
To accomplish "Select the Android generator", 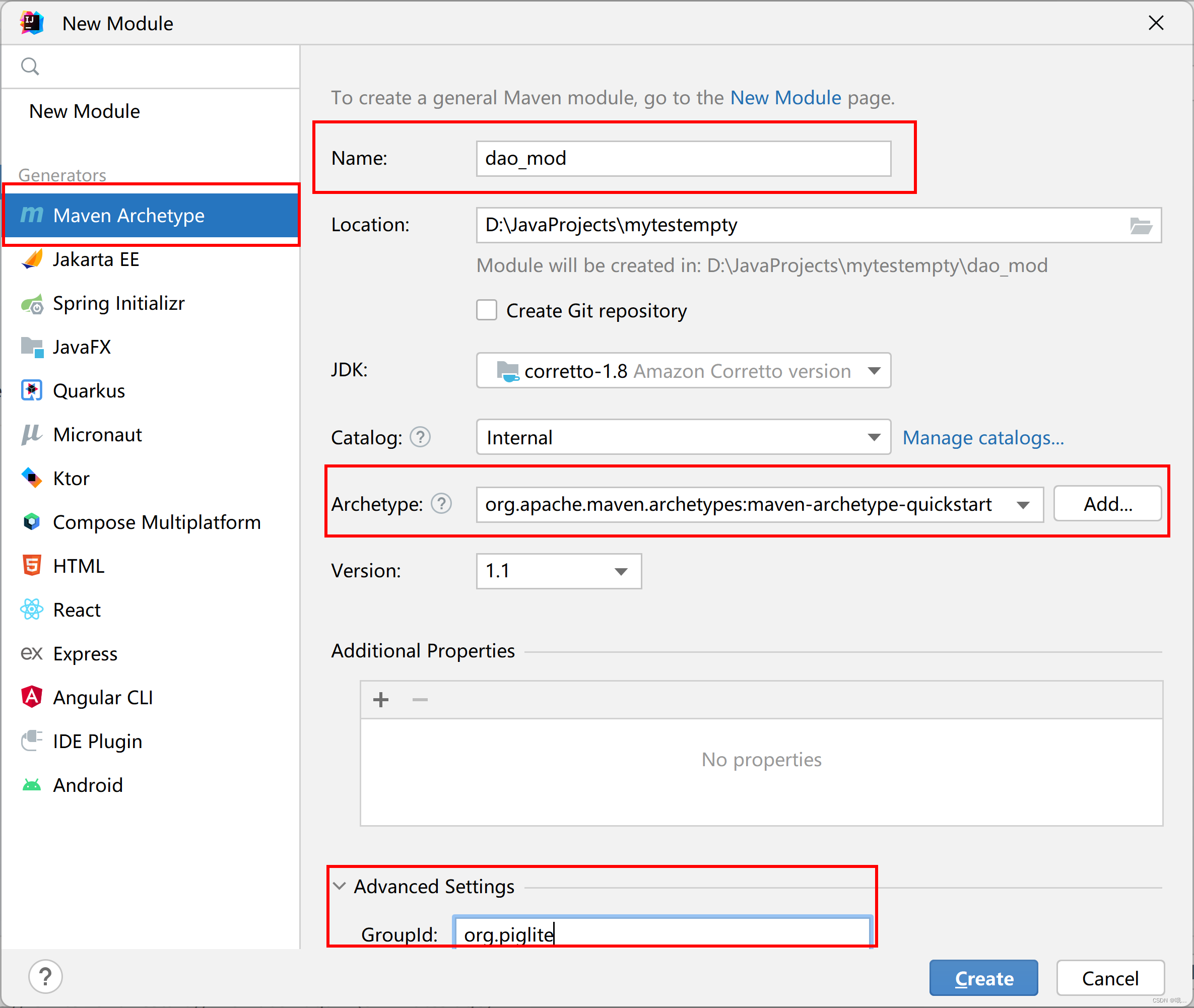I will [x=151, y=785].
